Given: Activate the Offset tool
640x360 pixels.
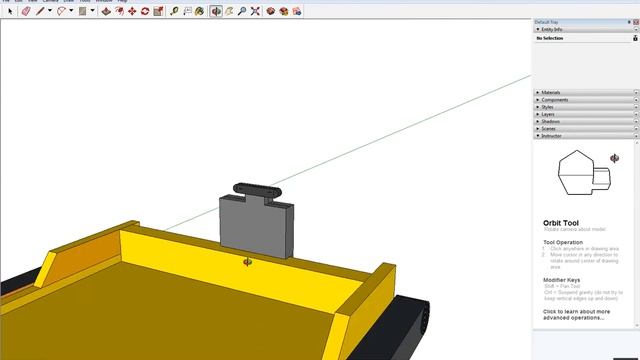Looking at the screenshot, I should click(x=119, y=11).
